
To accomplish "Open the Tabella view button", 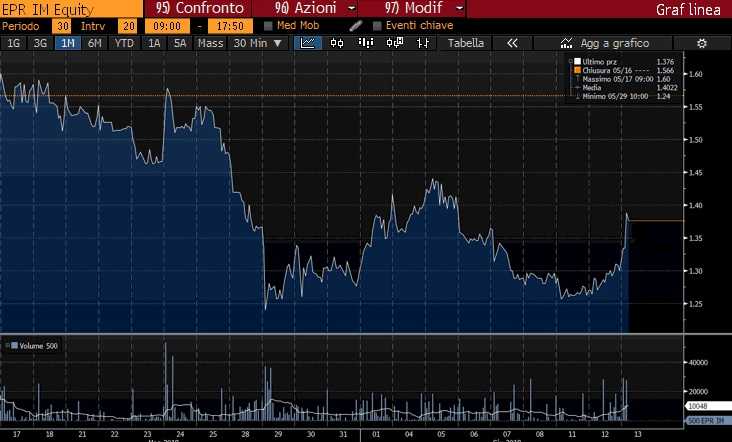I will 465,43.
